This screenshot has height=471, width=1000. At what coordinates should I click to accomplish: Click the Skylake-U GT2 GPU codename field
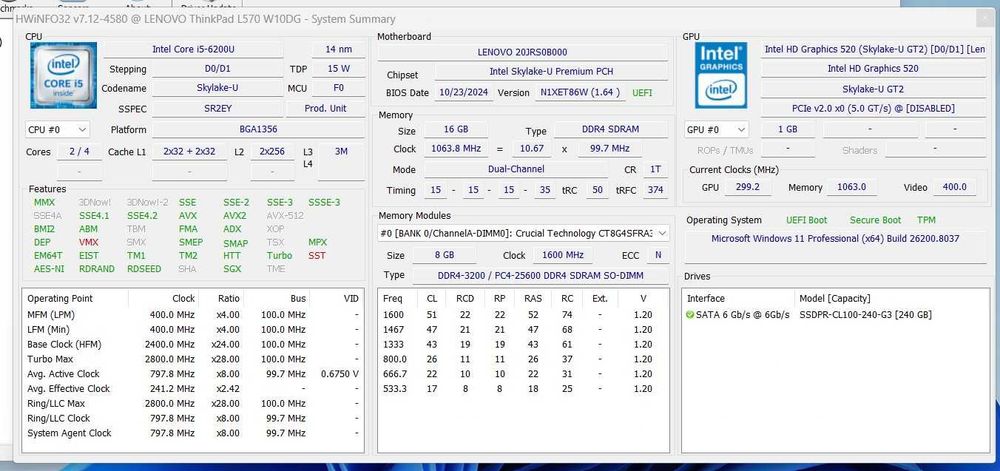(x=873, y=89)
